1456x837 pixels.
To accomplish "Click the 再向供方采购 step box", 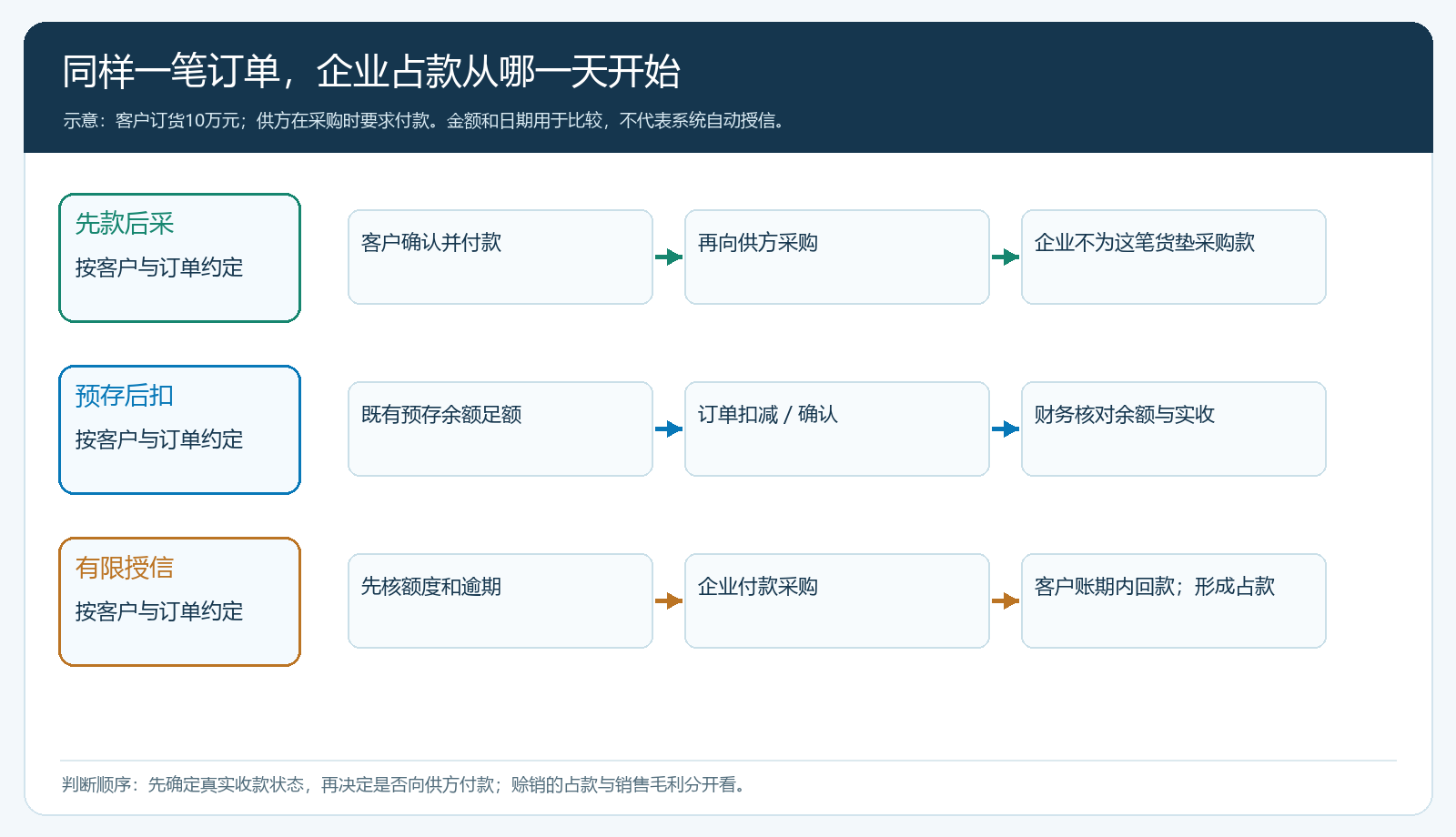I will point(837,257).
